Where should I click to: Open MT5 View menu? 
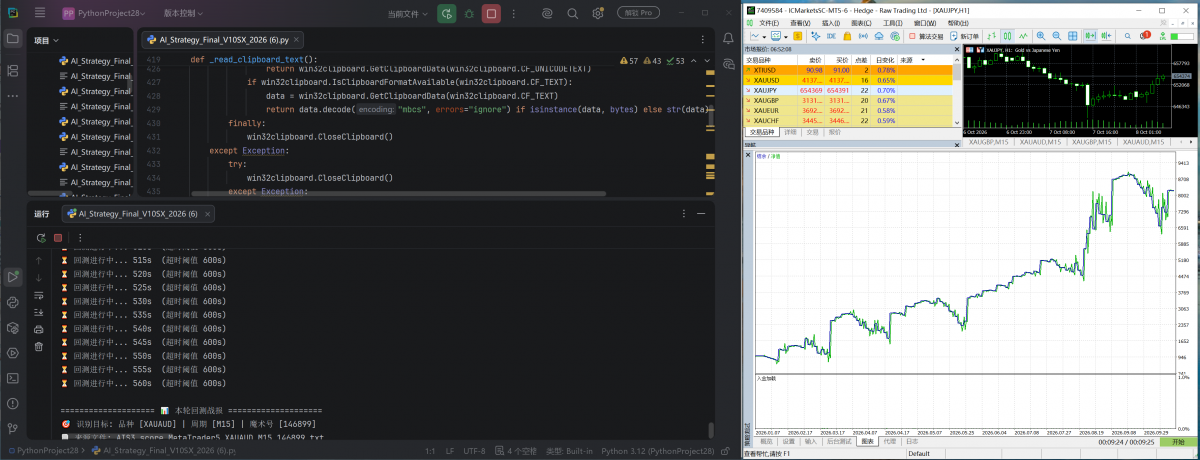pos(800,23)
